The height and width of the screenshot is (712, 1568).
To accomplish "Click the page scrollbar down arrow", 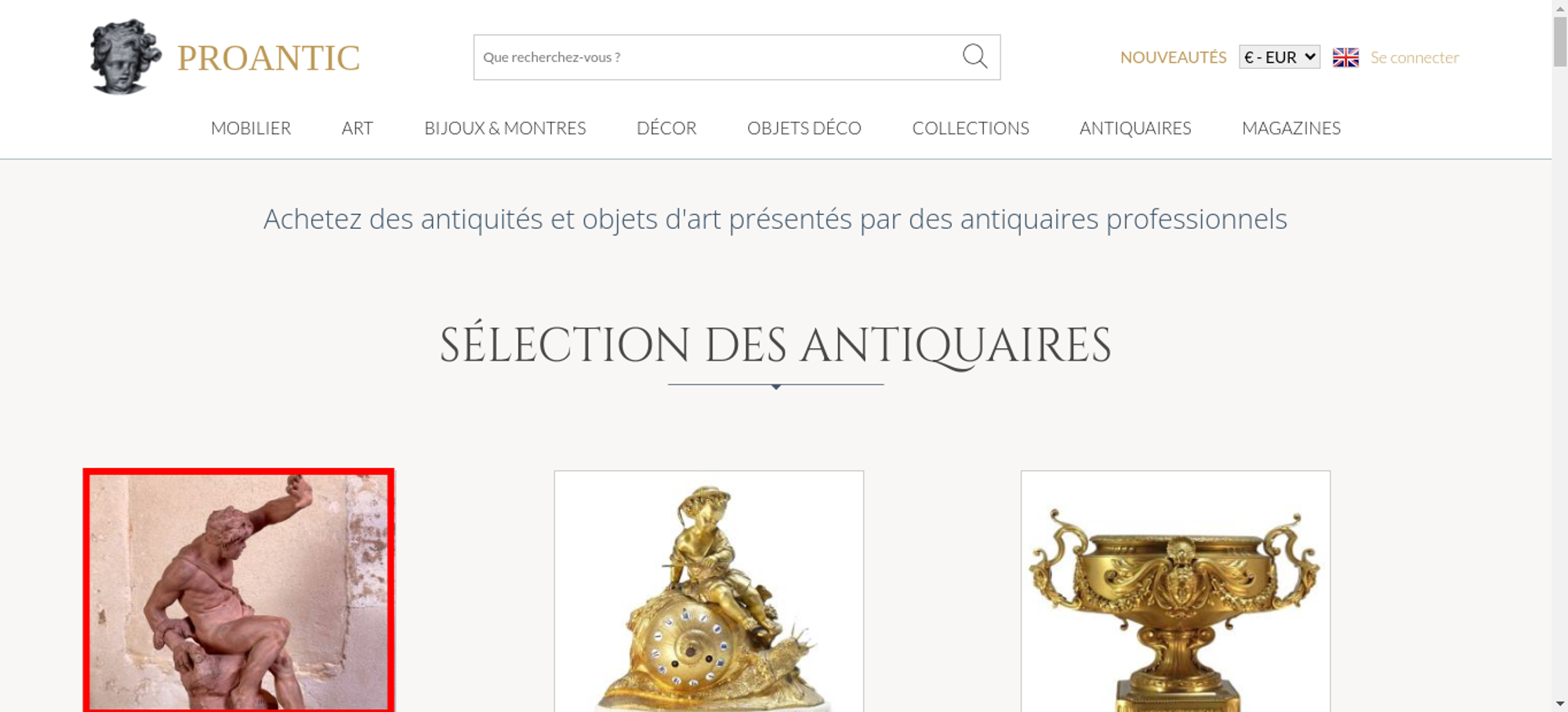I will (1560, 704).
